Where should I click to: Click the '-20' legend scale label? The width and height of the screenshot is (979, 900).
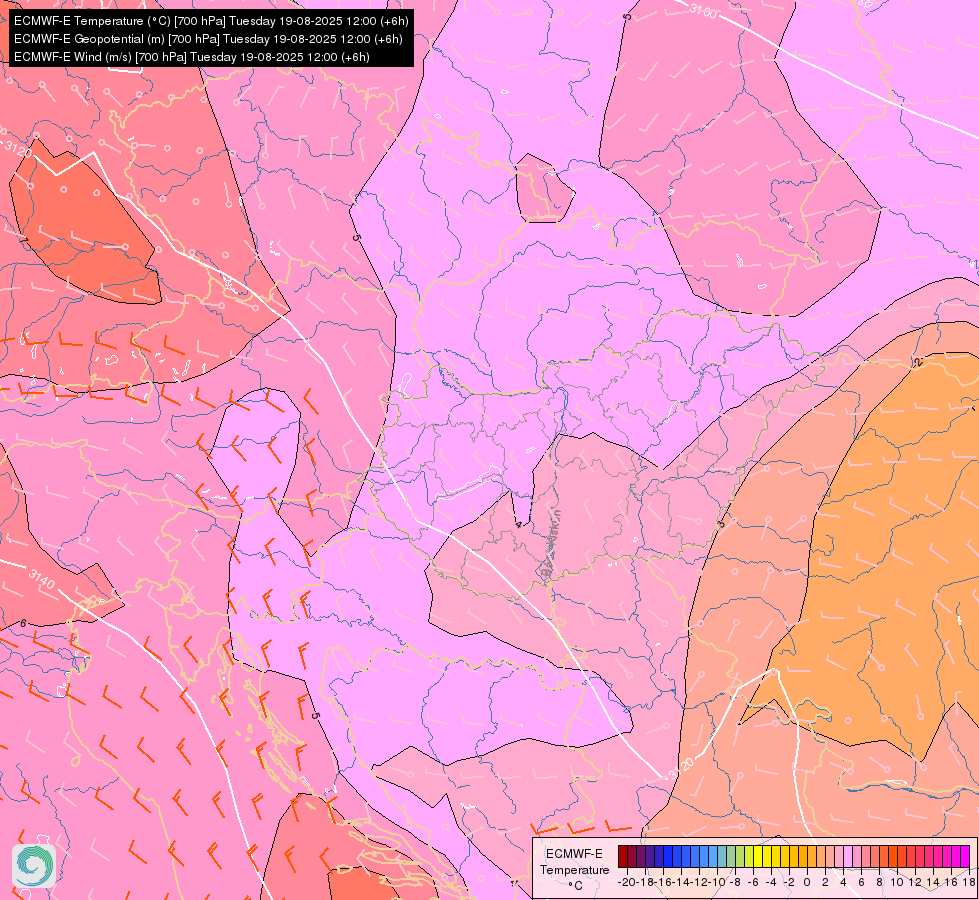[x=626, y=882]
